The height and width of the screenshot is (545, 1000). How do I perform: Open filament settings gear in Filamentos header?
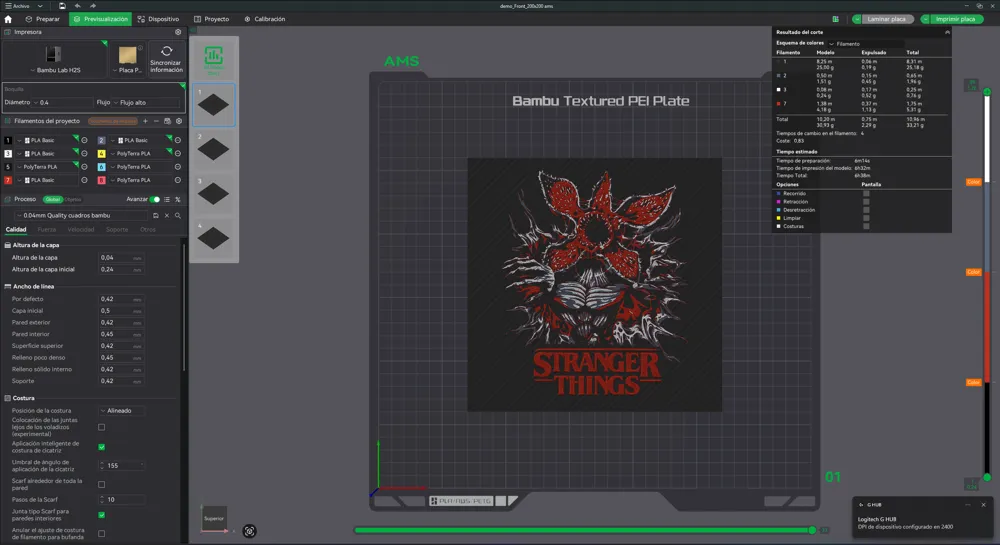coord(179,121)
